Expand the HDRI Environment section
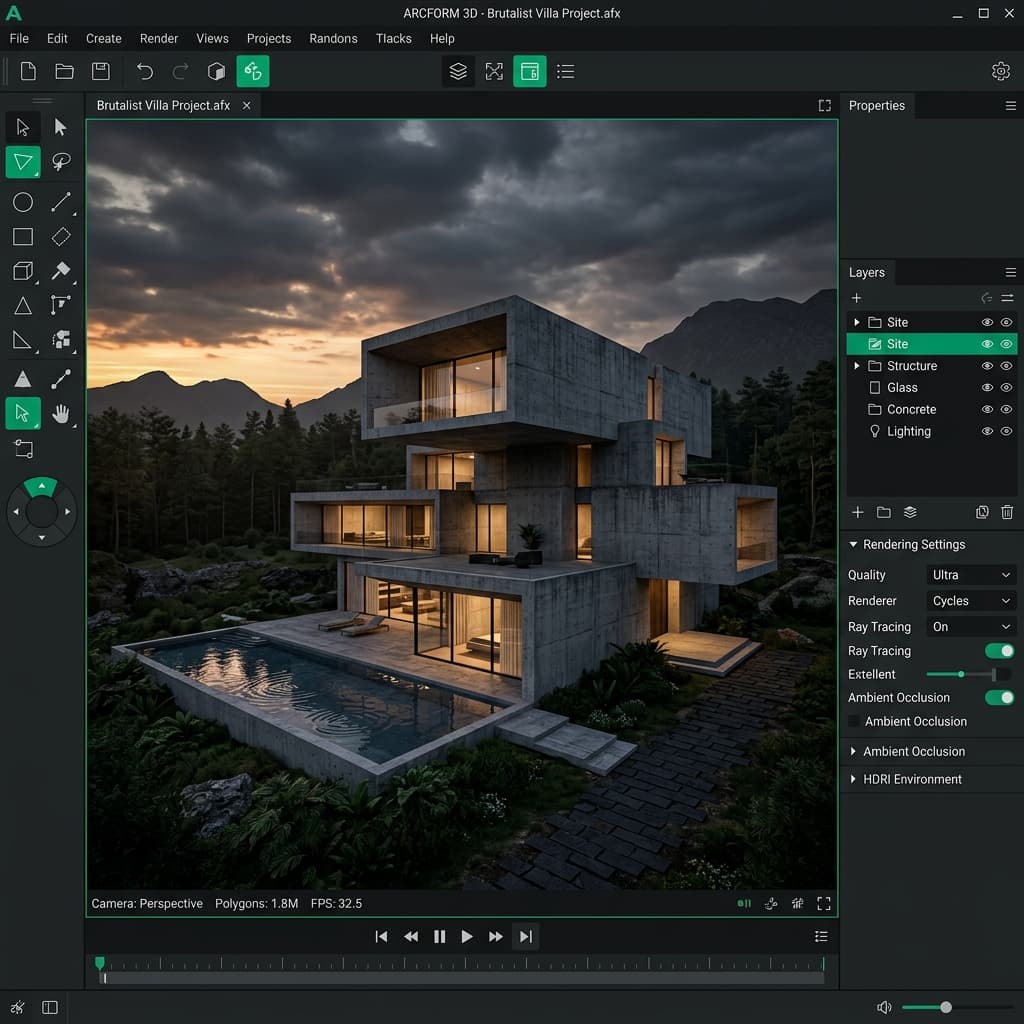Image resolution: width=1024 pixels, height=1024 pixels. tap(912, 778)
